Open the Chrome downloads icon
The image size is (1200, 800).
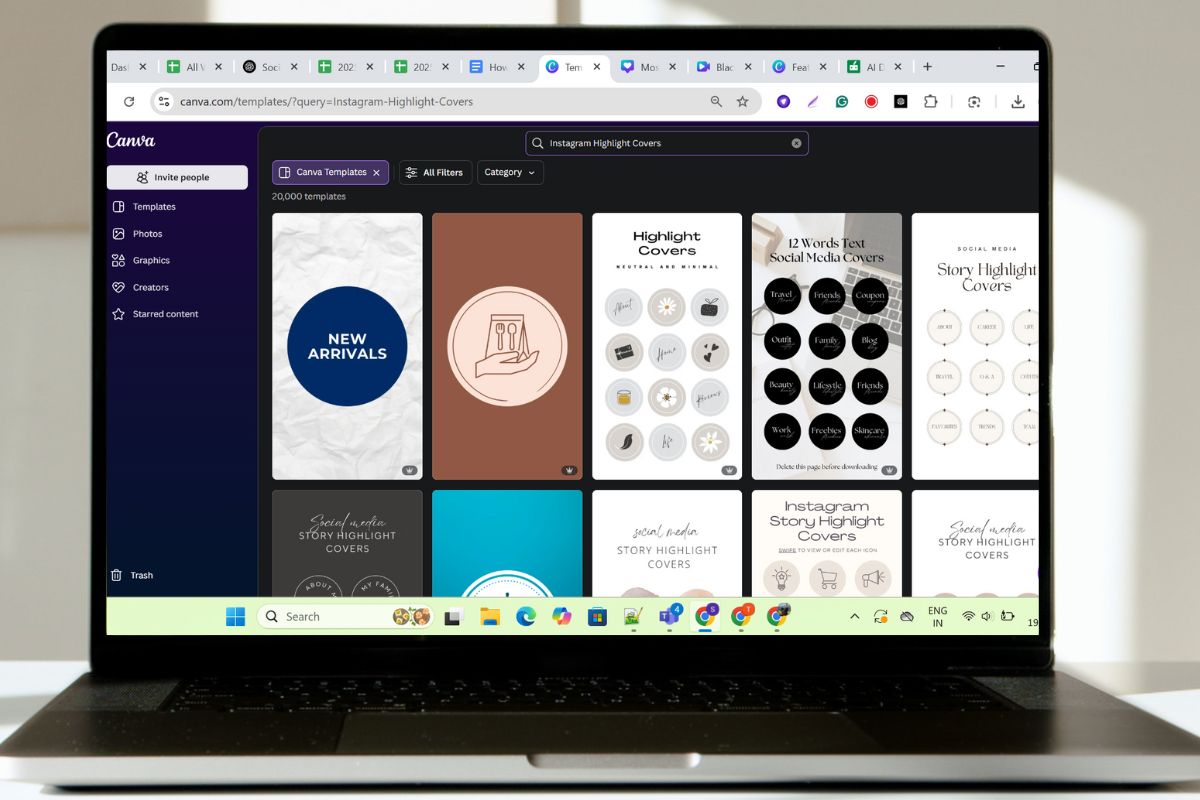[1018, 101]
